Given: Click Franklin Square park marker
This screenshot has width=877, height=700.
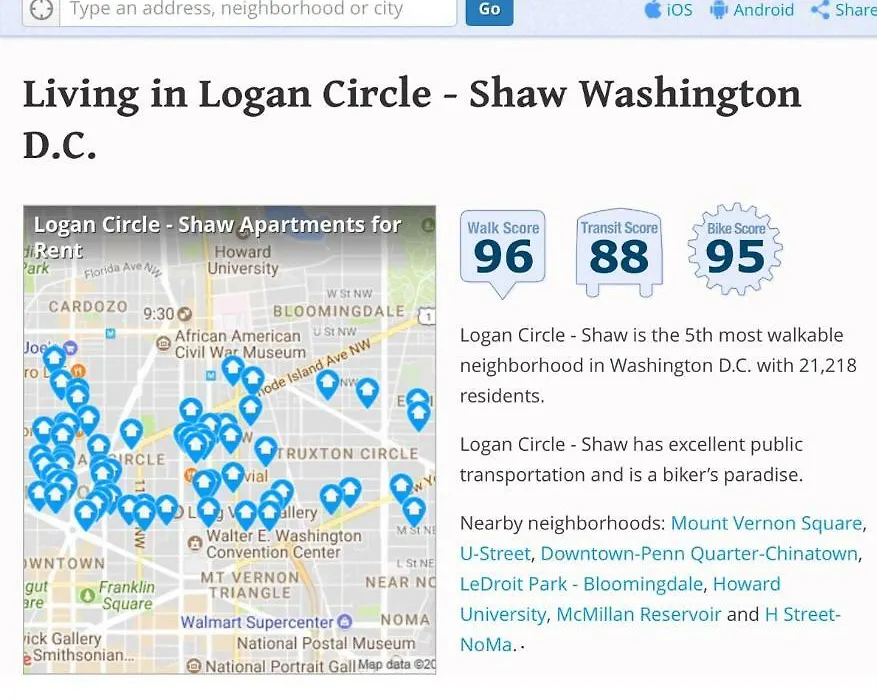Looking at the screenshot, I should [x=87, y=595].
